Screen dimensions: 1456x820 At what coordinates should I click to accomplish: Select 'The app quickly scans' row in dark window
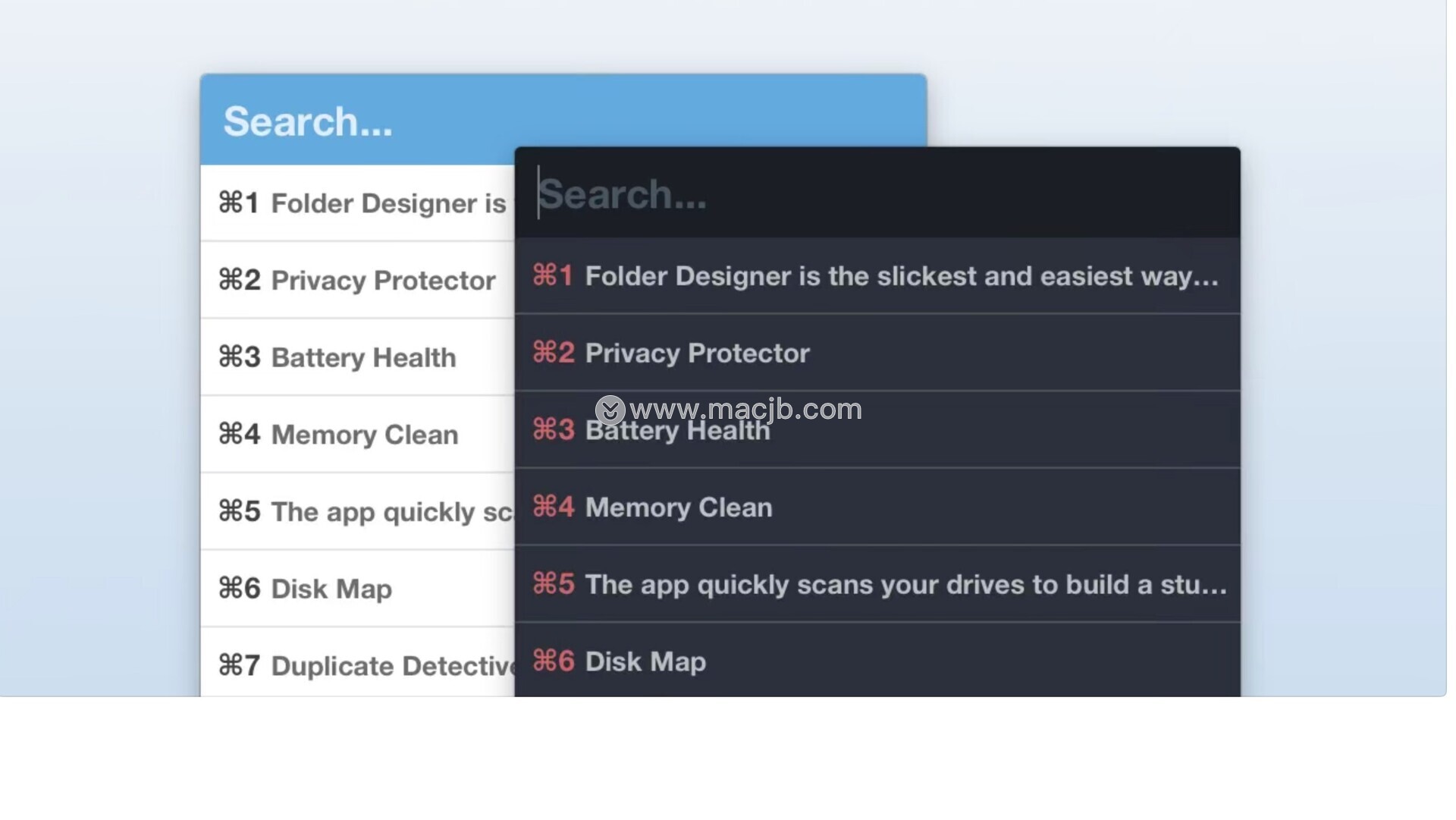(877, 584)
